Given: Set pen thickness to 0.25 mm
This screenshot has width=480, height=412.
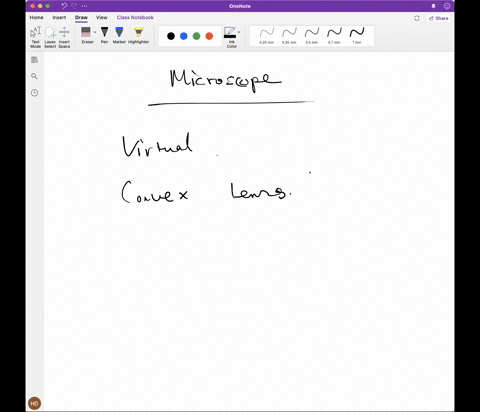Looking at the screenshot, I should click(267, 36).
